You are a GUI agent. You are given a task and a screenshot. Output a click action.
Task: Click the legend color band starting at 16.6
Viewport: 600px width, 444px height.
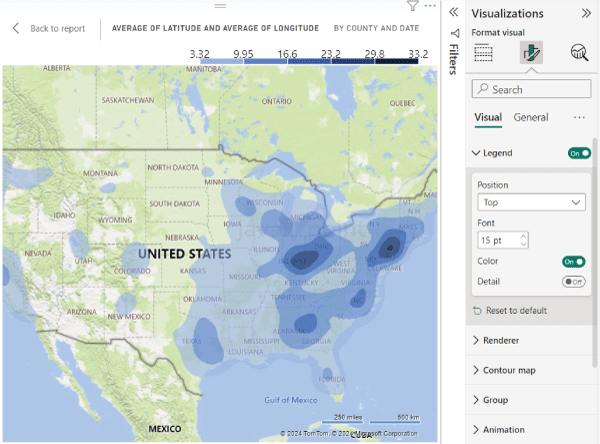click(x=309, y=61)
